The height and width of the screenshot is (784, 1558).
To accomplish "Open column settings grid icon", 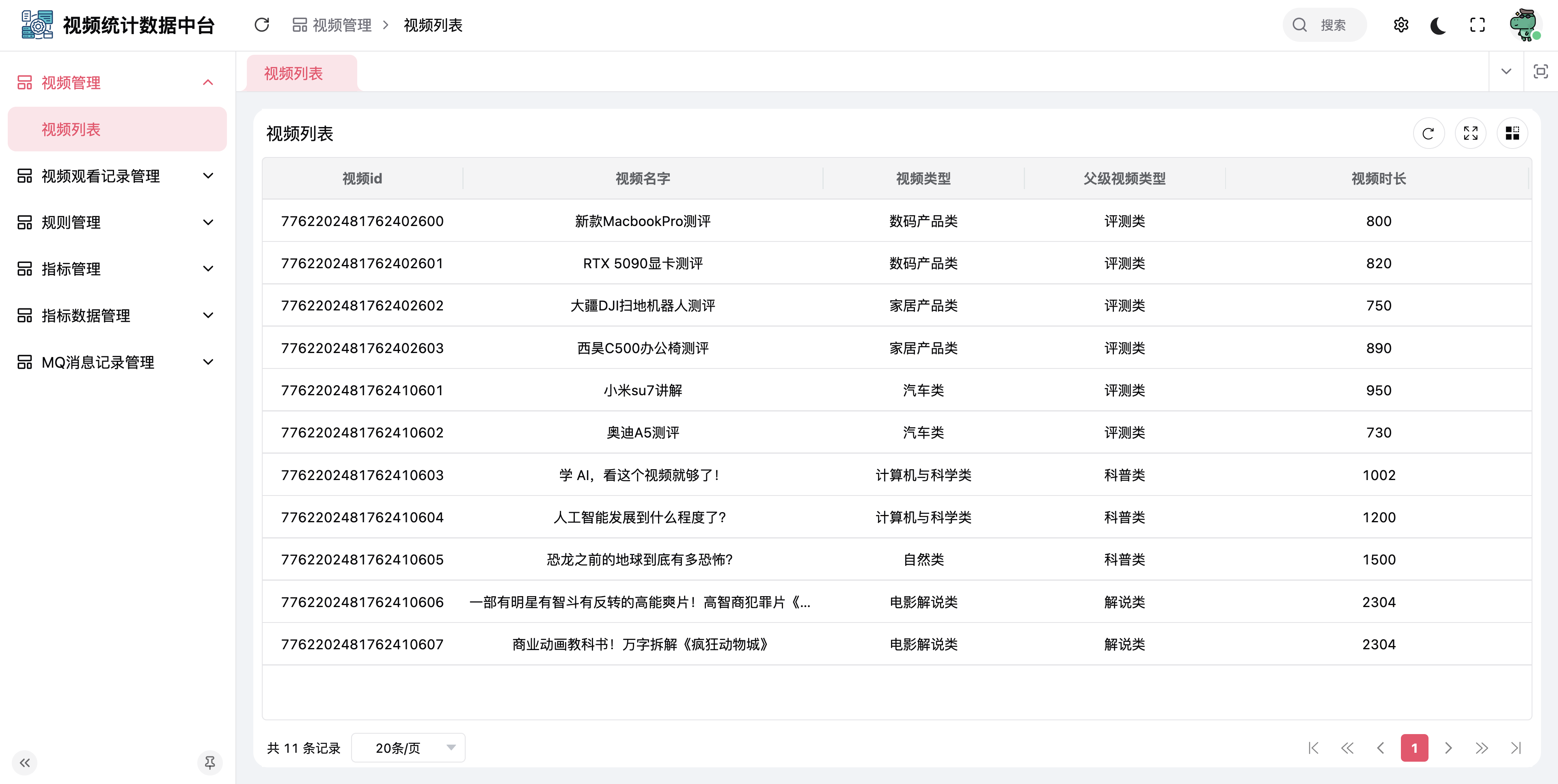I will pyautogui.click(x=1512, y=133).
